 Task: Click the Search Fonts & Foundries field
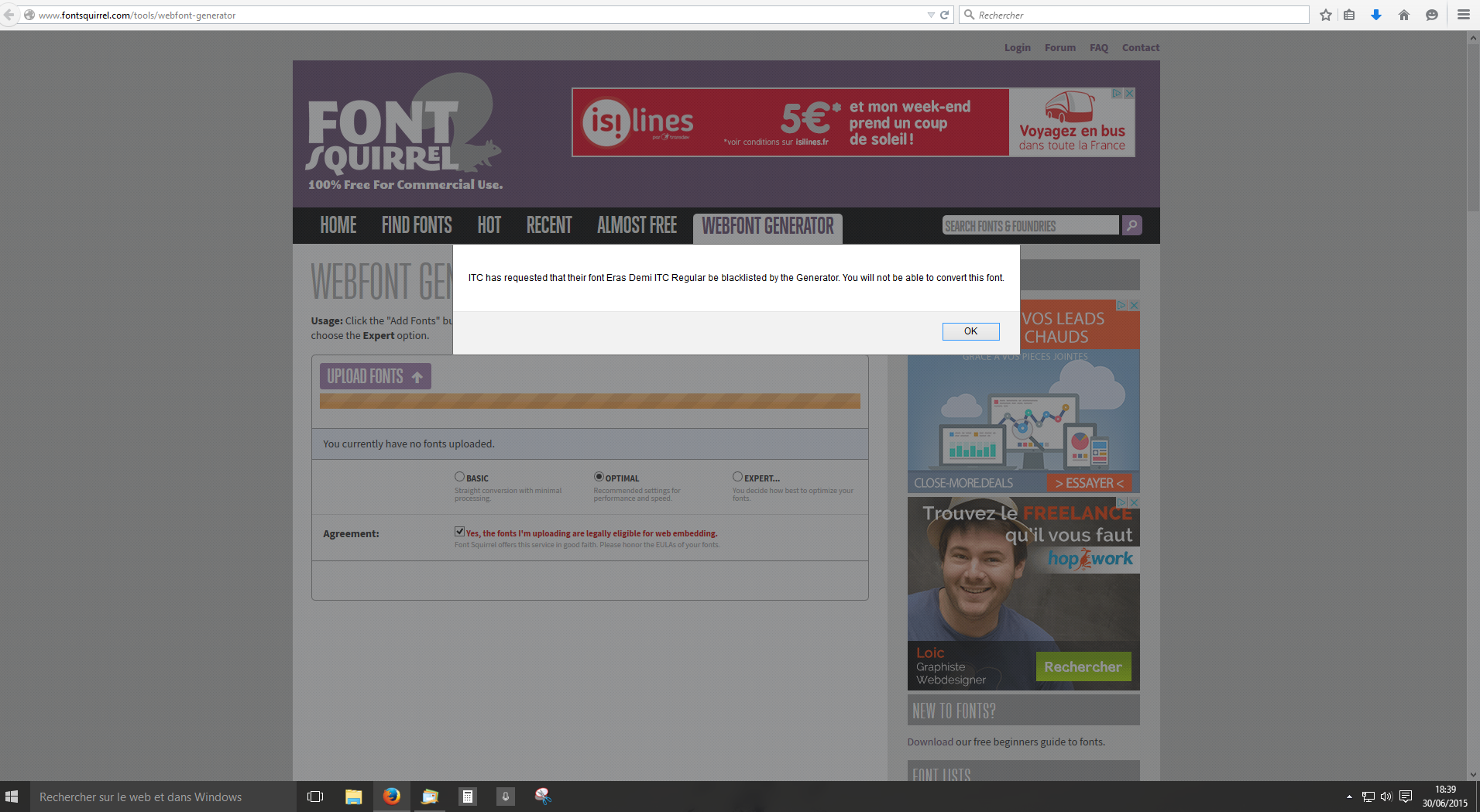1031,225
